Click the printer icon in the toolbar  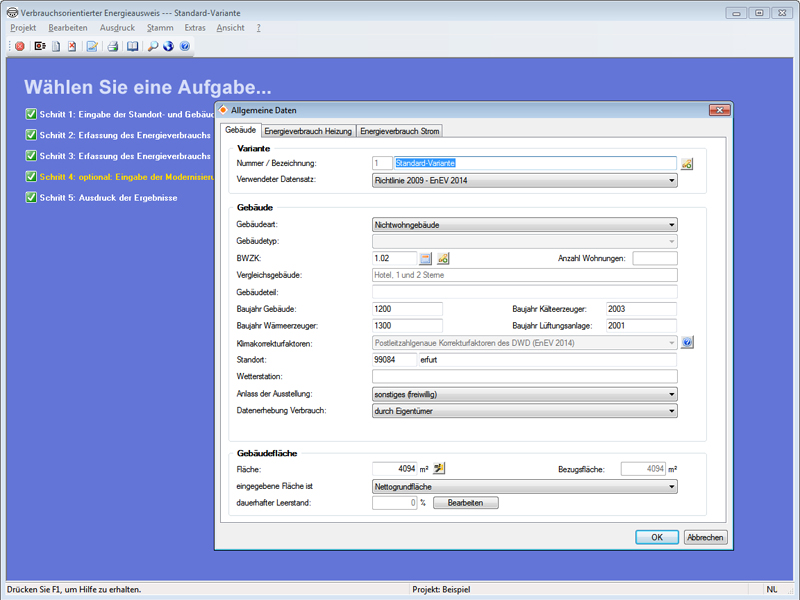click(113, 46)
